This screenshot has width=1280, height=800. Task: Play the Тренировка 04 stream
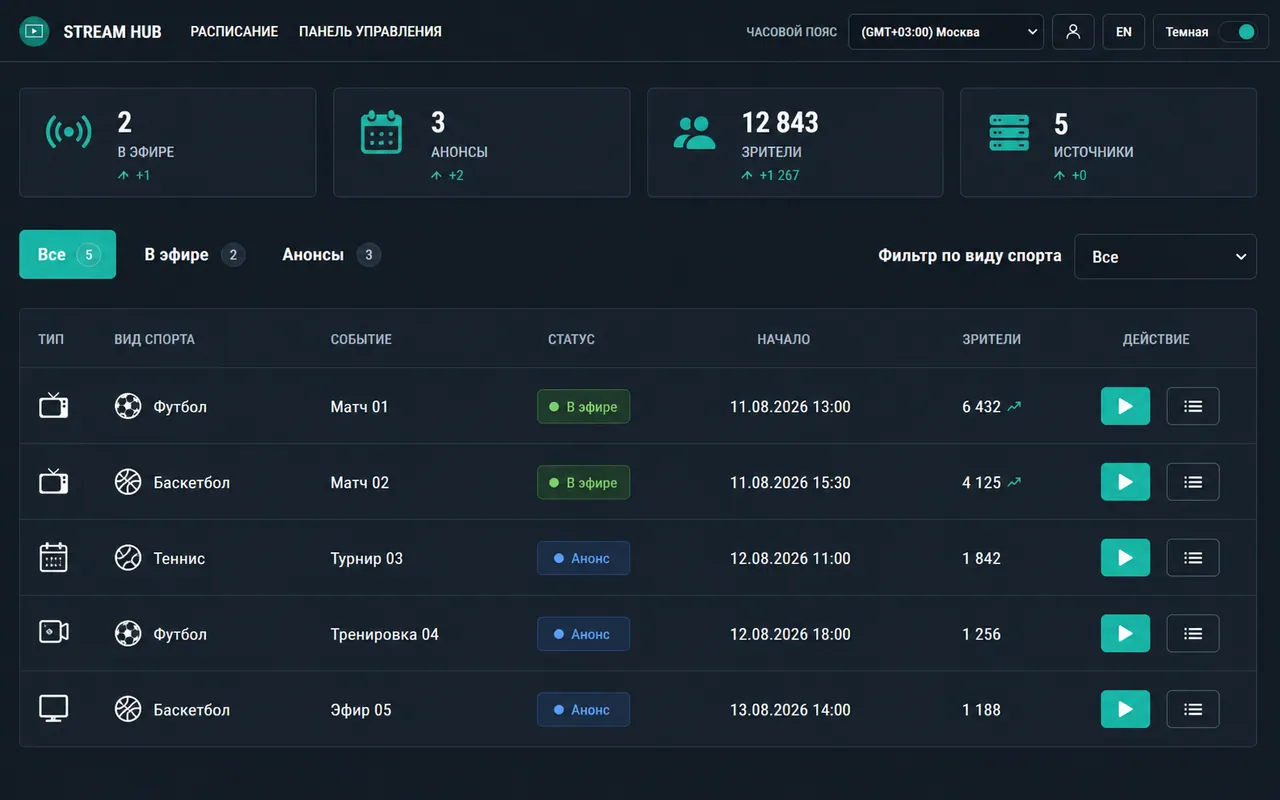click(1126, 633)
